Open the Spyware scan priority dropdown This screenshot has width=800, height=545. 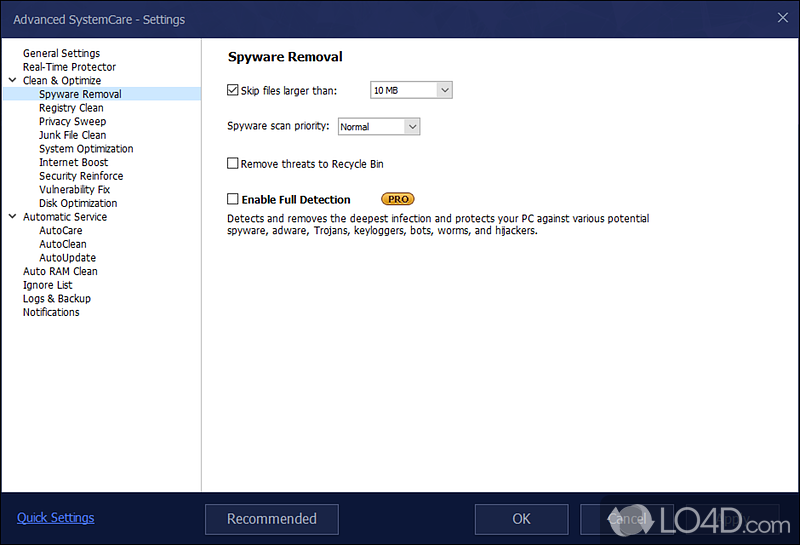tap(379, 127)
